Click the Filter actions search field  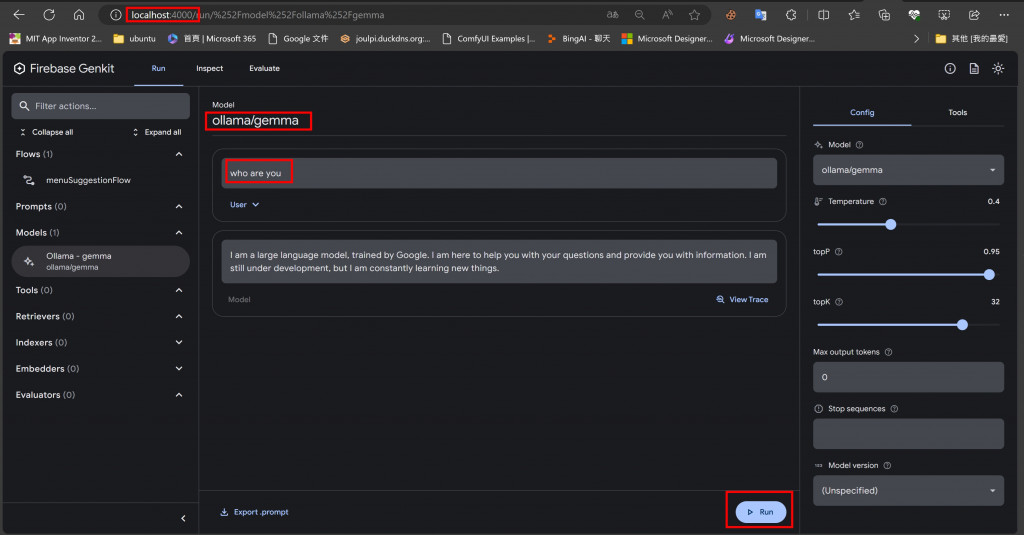(101, 106)
